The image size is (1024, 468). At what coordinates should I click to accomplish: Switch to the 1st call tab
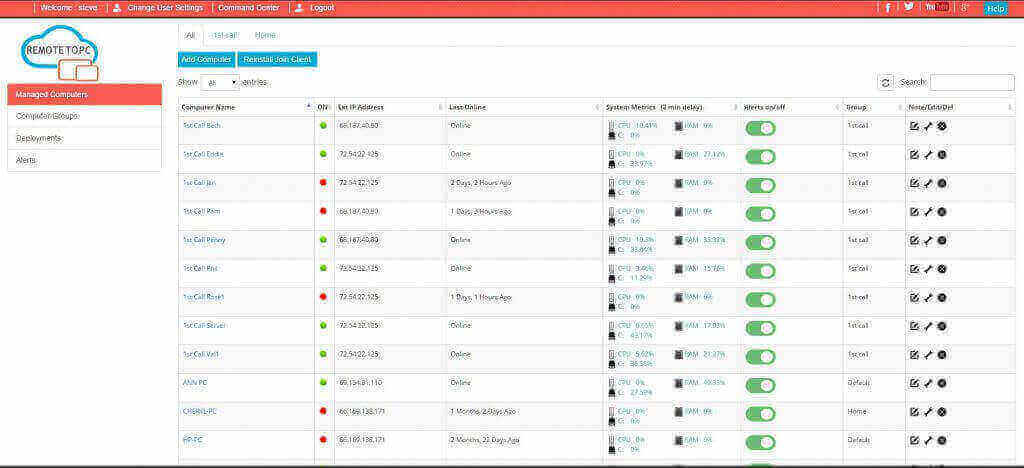(225, 35)
